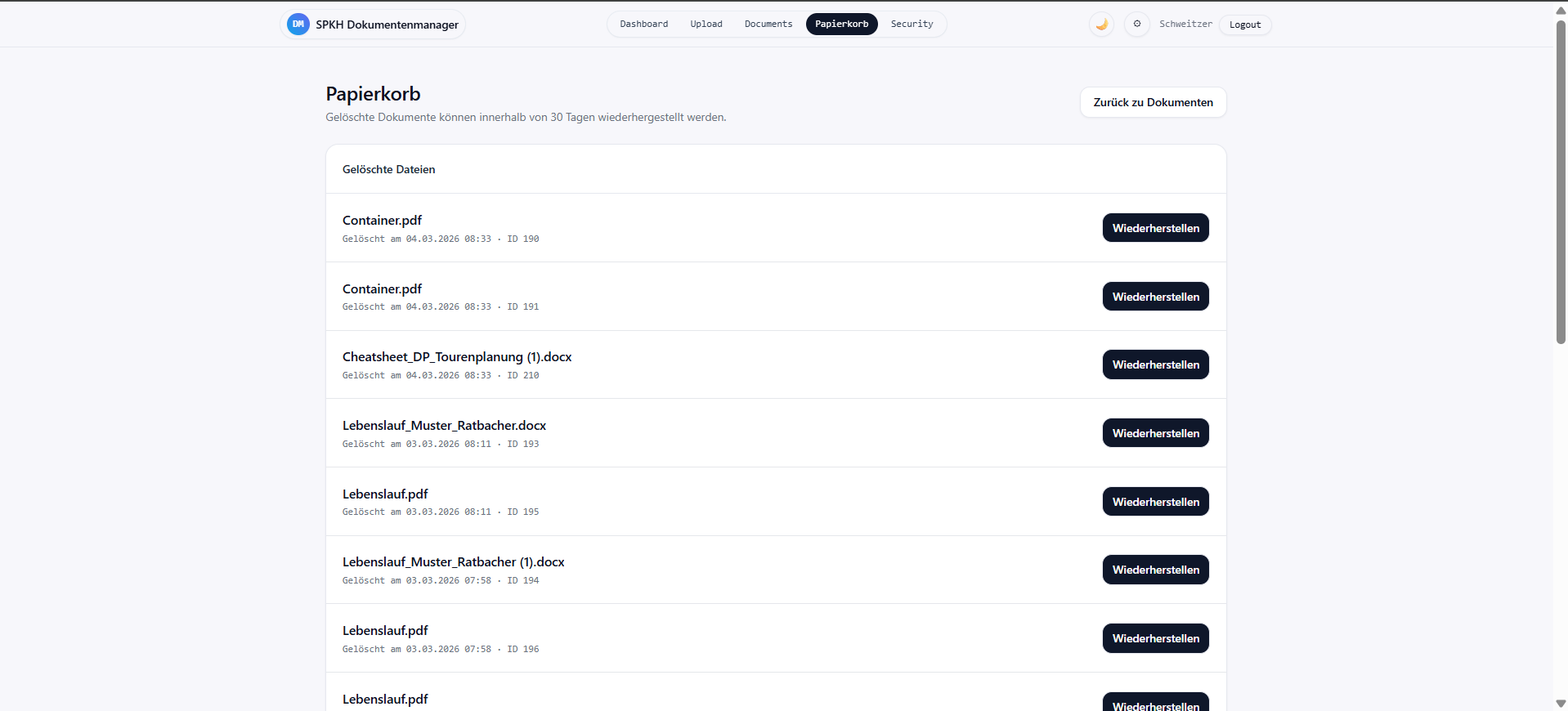Open the Dashboard tab
This screenshot has width=1568, height=711.
pos(643,25)
